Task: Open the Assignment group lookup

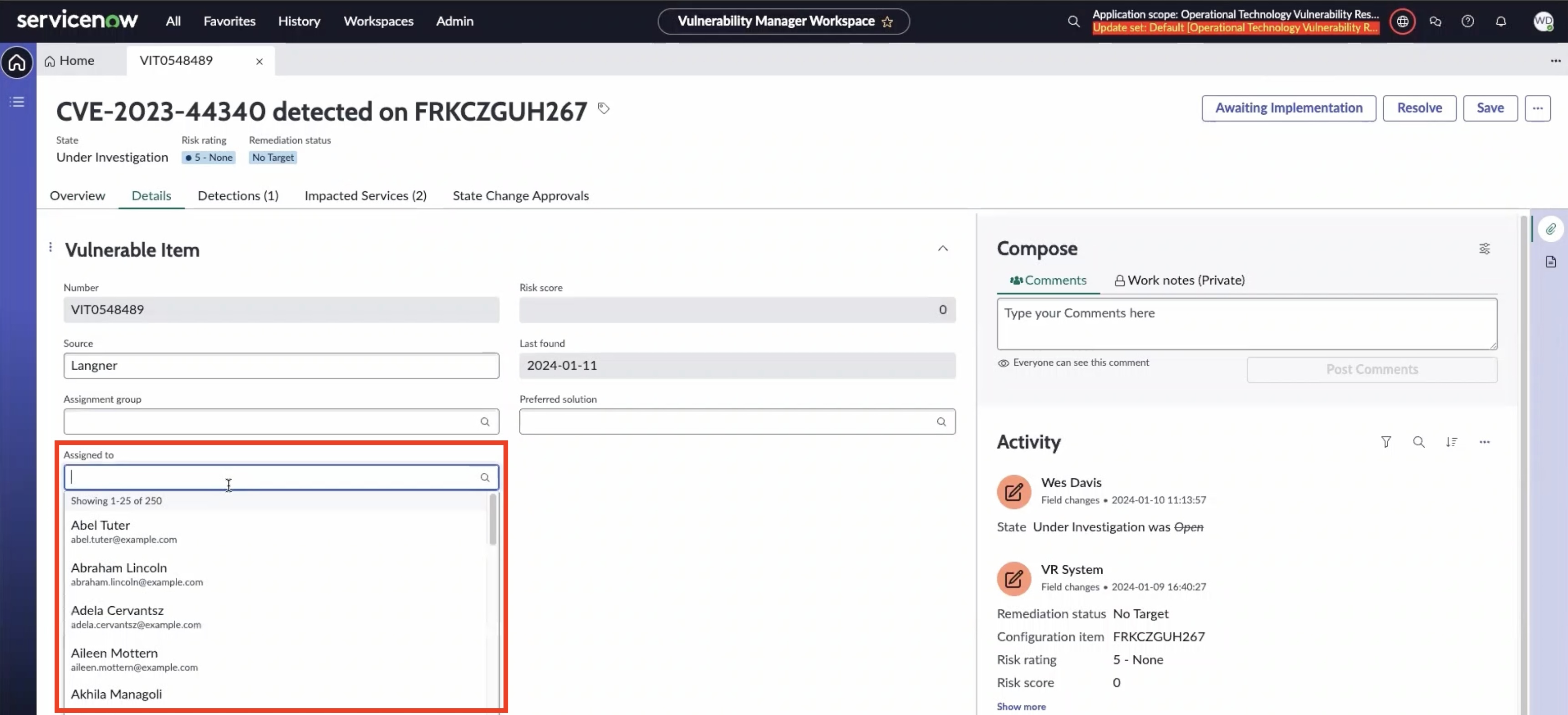Action: [485, 421]
